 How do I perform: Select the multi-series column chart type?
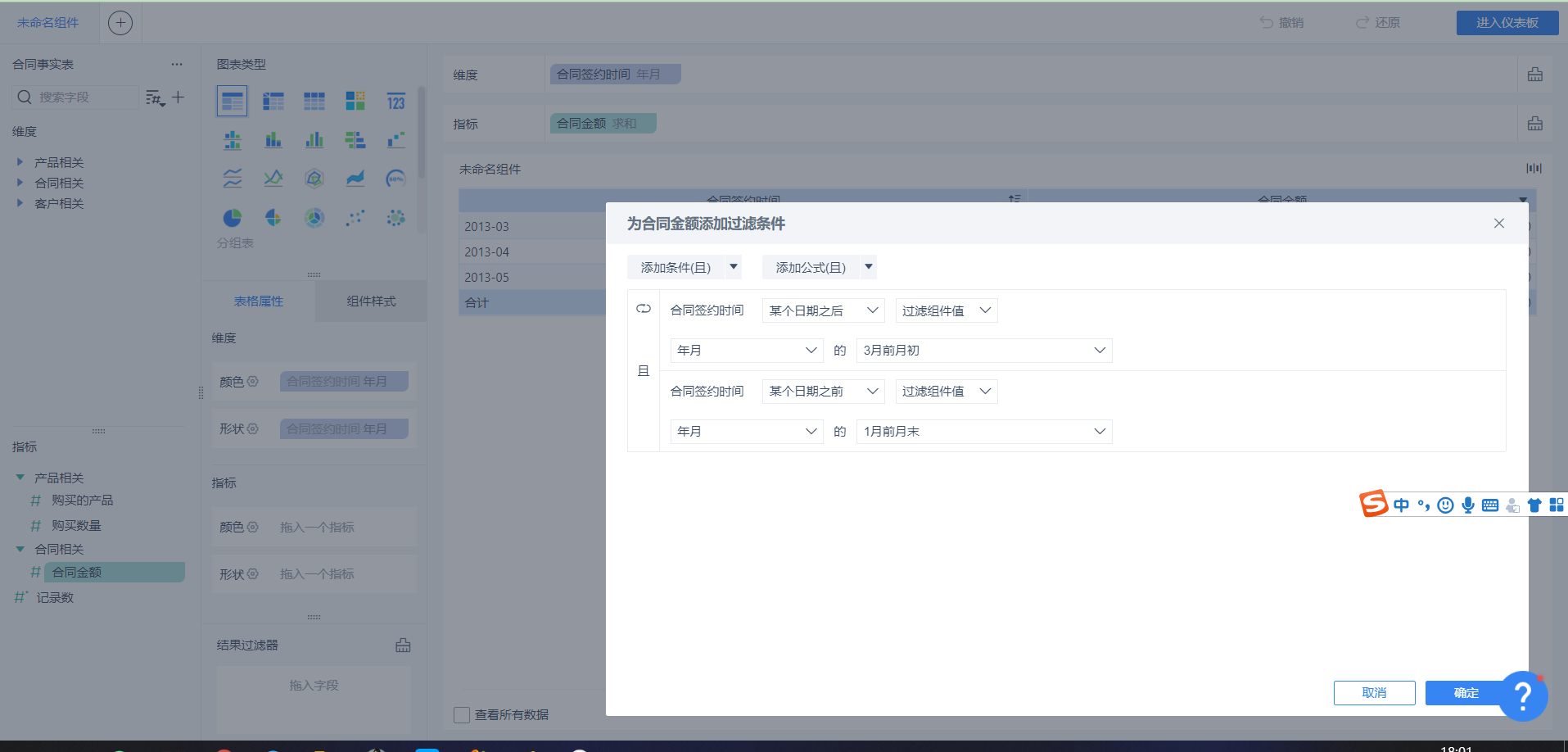click(314, 140)
